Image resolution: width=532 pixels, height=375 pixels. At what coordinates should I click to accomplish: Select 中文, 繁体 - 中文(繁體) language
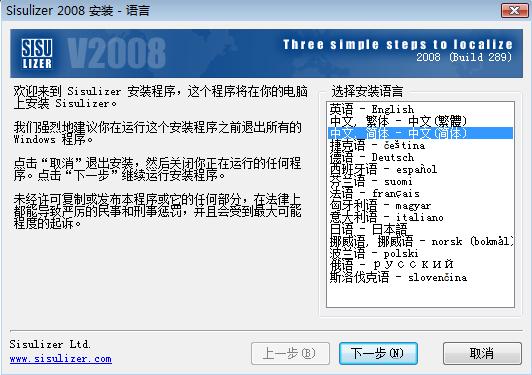tap(420, 121)
